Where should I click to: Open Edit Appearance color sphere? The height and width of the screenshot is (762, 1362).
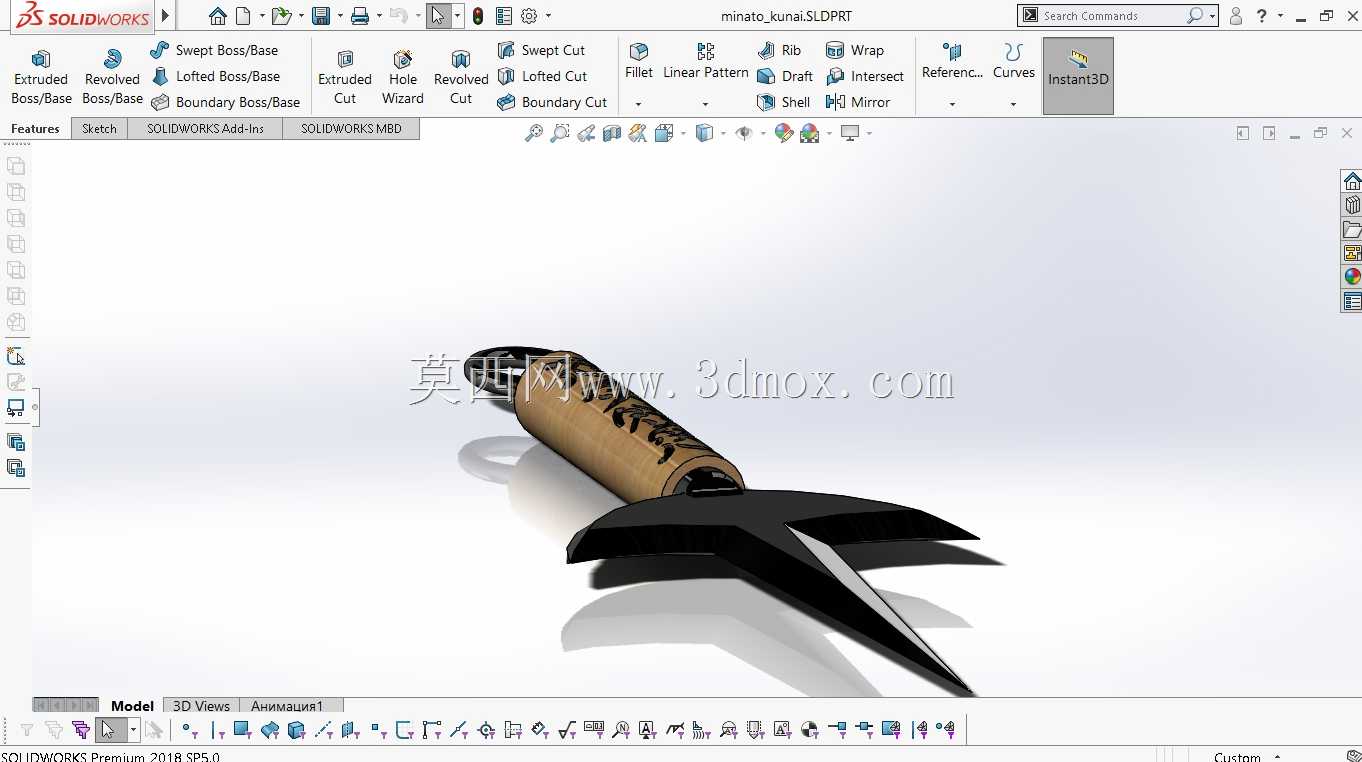[x=784, y=133]
